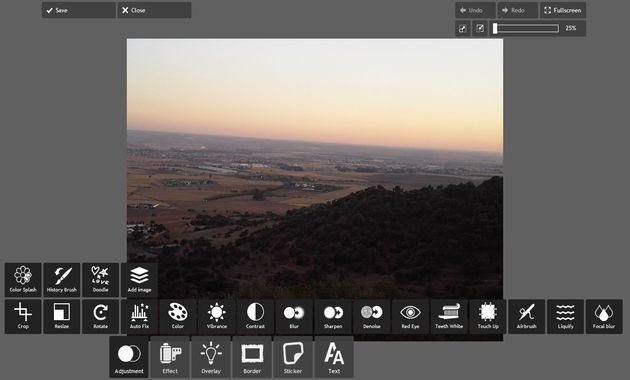Open the Doodle tool
630x380 pixels.
[x=100, y=280]
